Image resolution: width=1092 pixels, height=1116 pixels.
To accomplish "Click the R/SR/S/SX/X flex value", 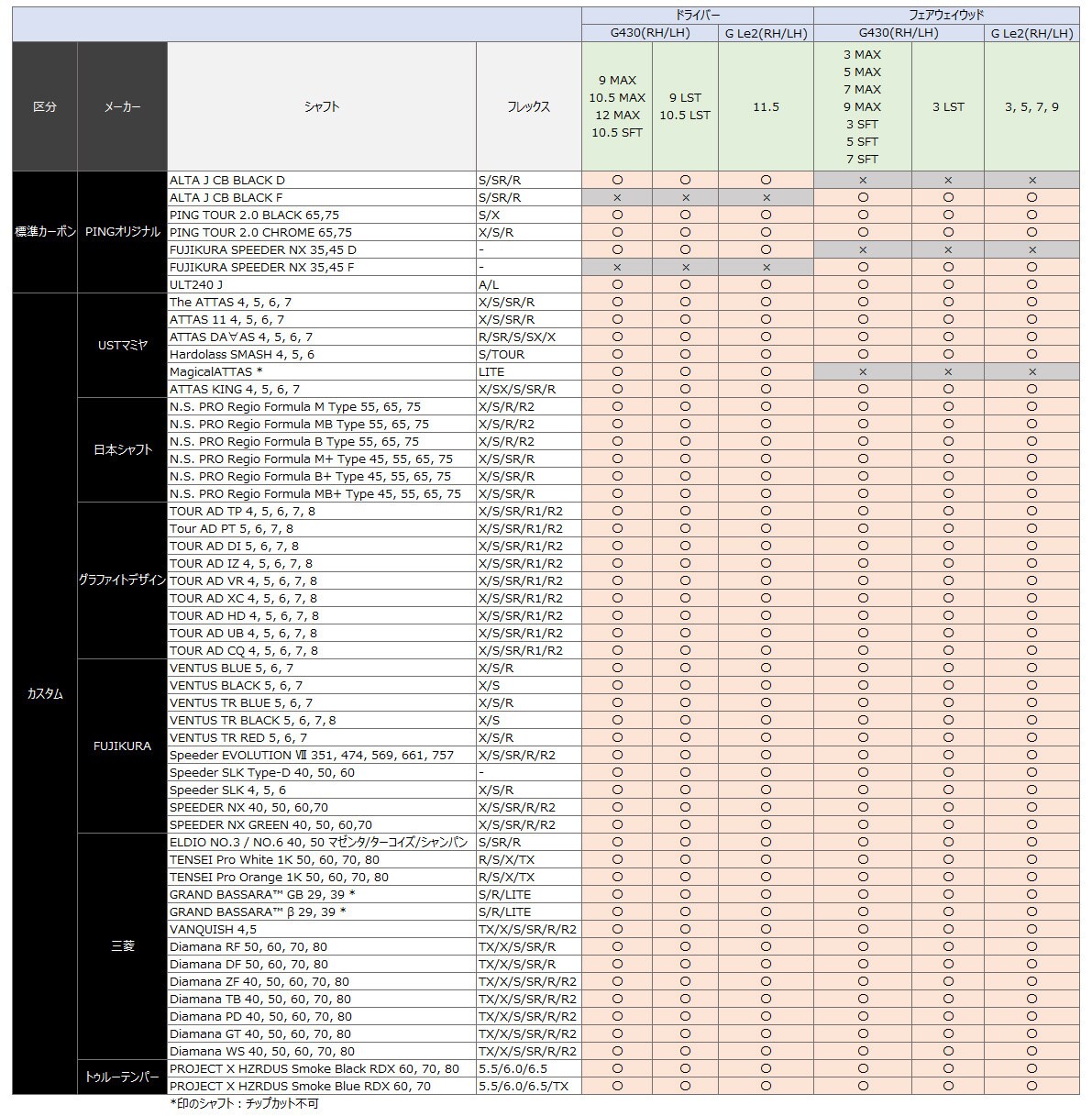I will coord(517,337).
